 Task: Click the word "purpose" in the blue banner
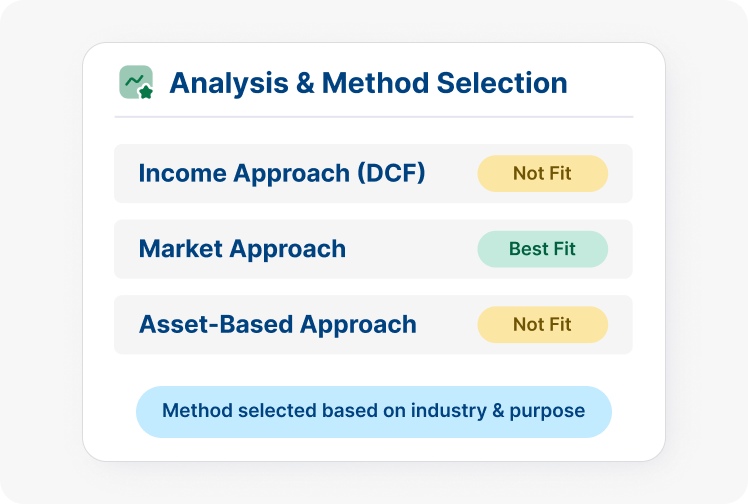click(552, 412)
